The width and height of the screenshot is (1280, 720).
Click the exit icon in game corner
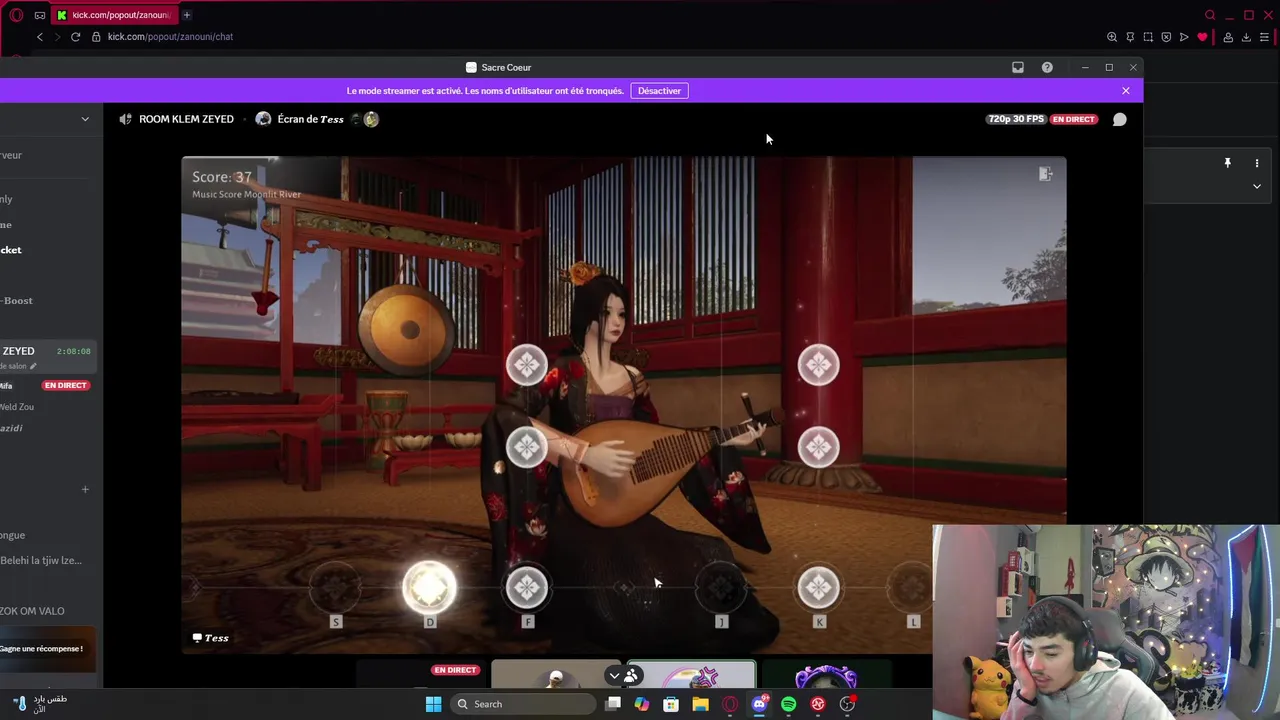1045,174
